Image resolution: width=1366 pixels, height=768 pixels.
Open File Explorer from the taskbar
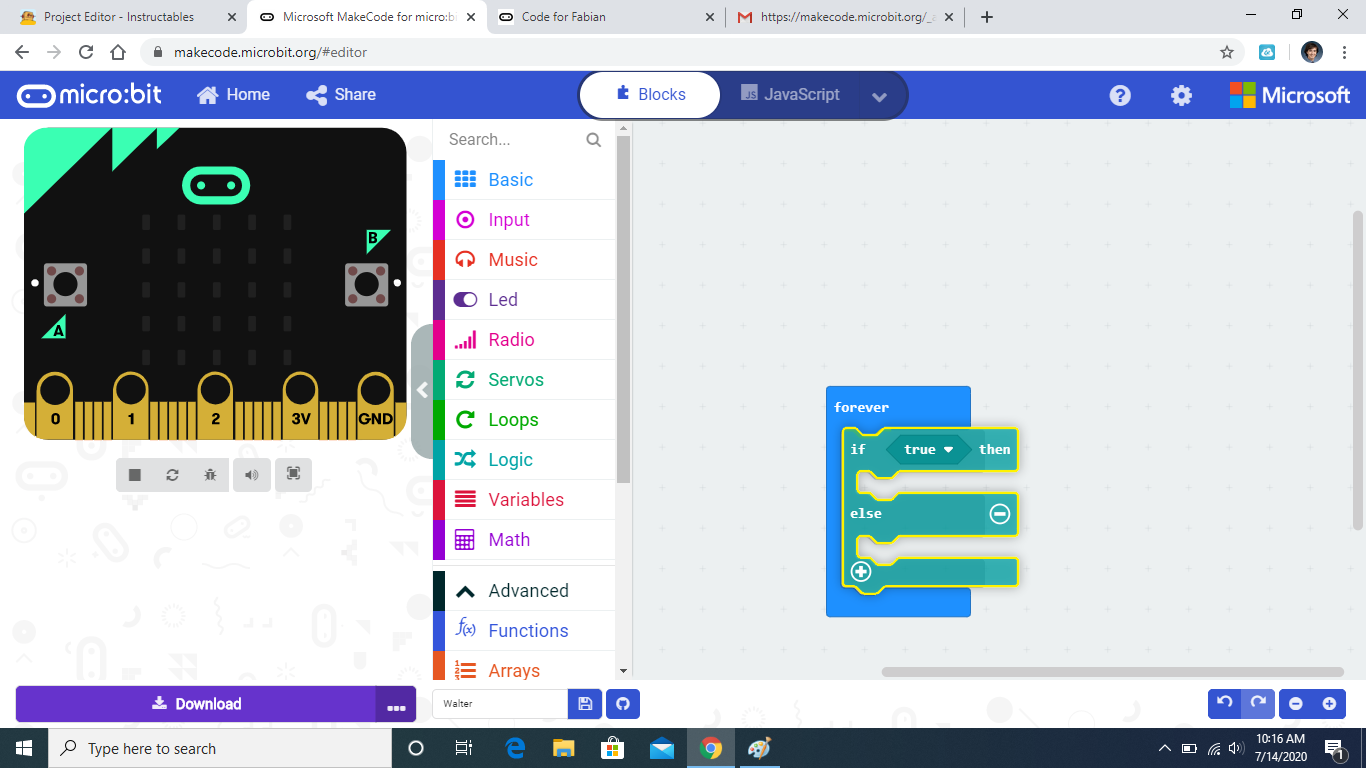point(564,748)
